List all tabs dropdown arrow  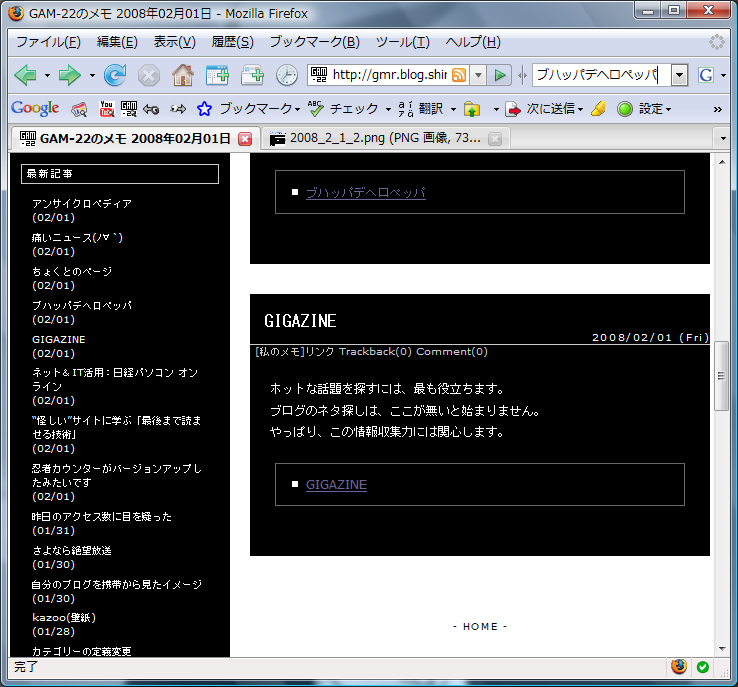pyautogui.click(x=723, y=139)
